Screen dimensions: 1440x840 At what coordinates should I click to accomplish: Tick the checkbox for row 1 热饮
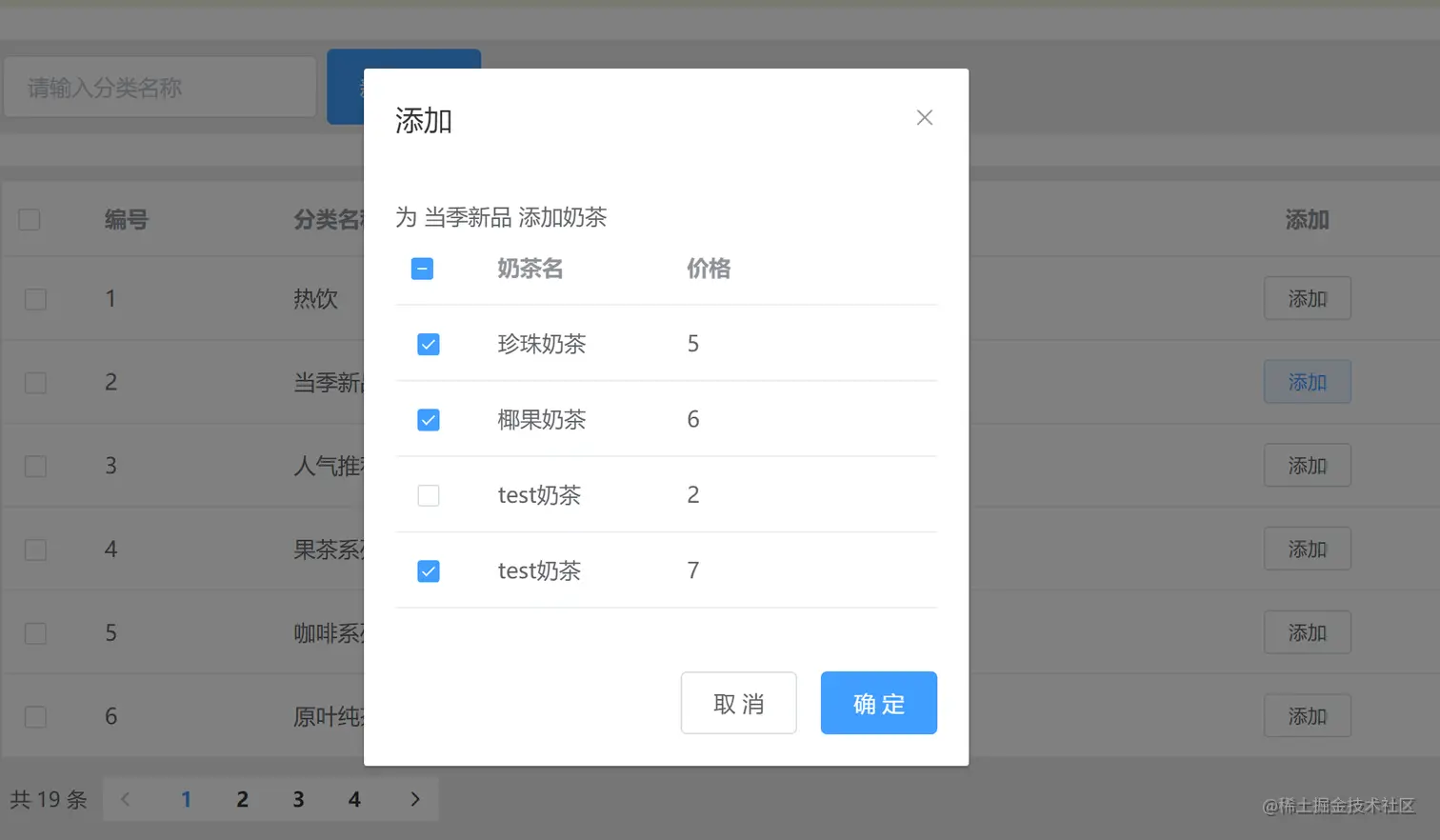tap(35, 299)
